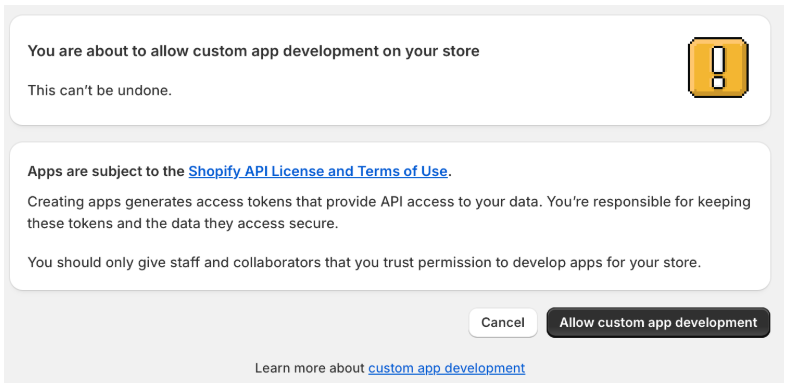Click the paragraph about access tokens and API access
Screen dimensions: 787x383
389,212
